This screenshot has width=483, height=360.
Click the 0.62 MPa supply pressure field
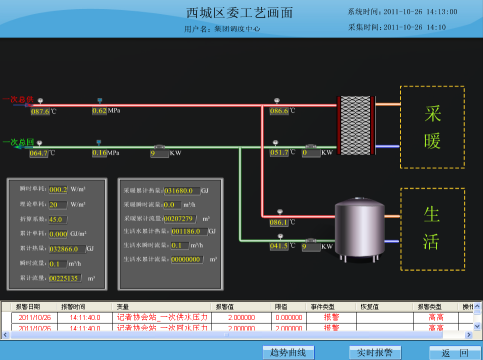coord(99,111)
